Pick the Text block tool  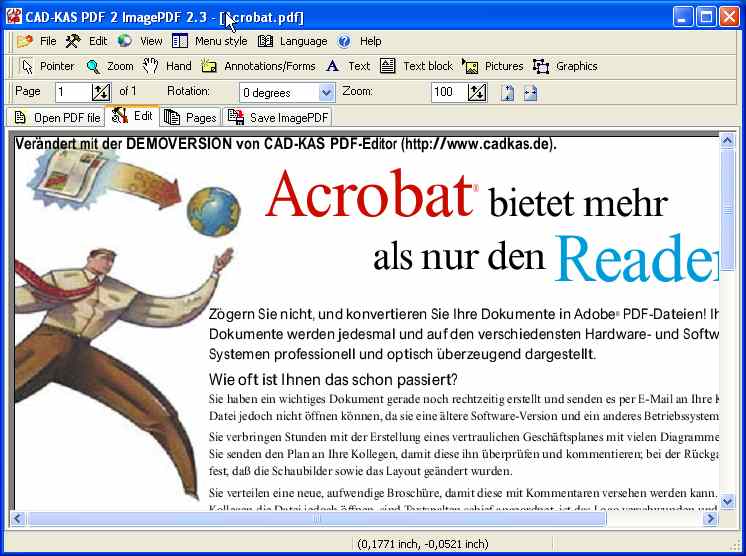417,66
